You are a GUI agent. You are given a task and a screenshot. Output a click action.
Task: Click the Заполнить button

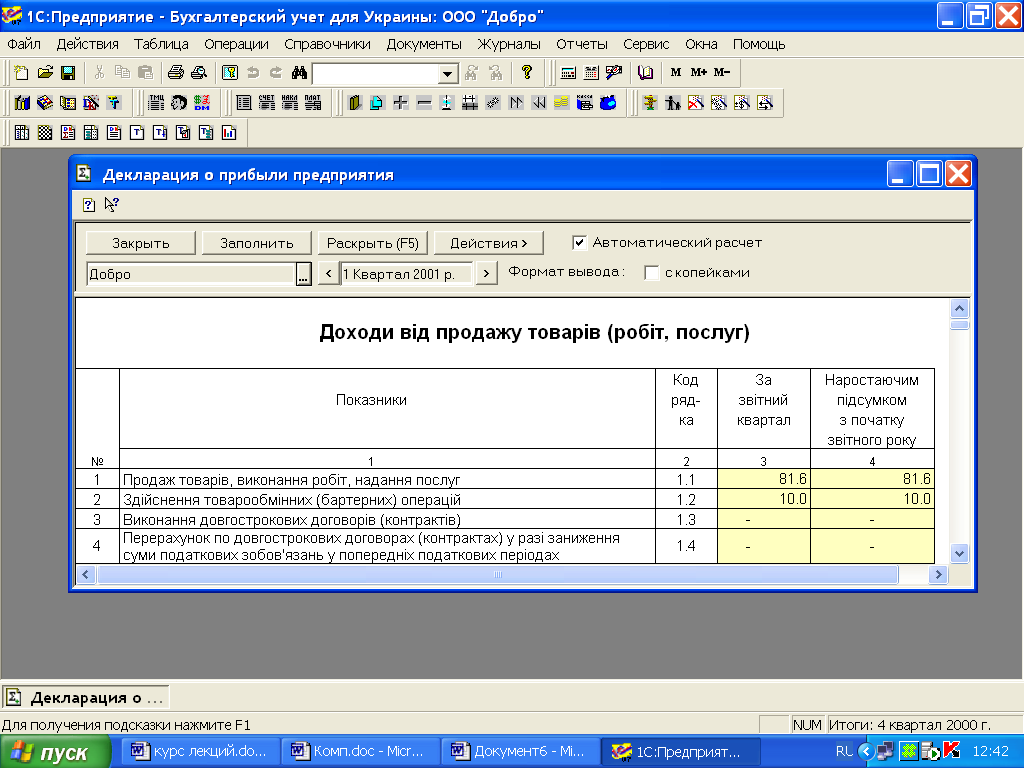coord(257,243)
